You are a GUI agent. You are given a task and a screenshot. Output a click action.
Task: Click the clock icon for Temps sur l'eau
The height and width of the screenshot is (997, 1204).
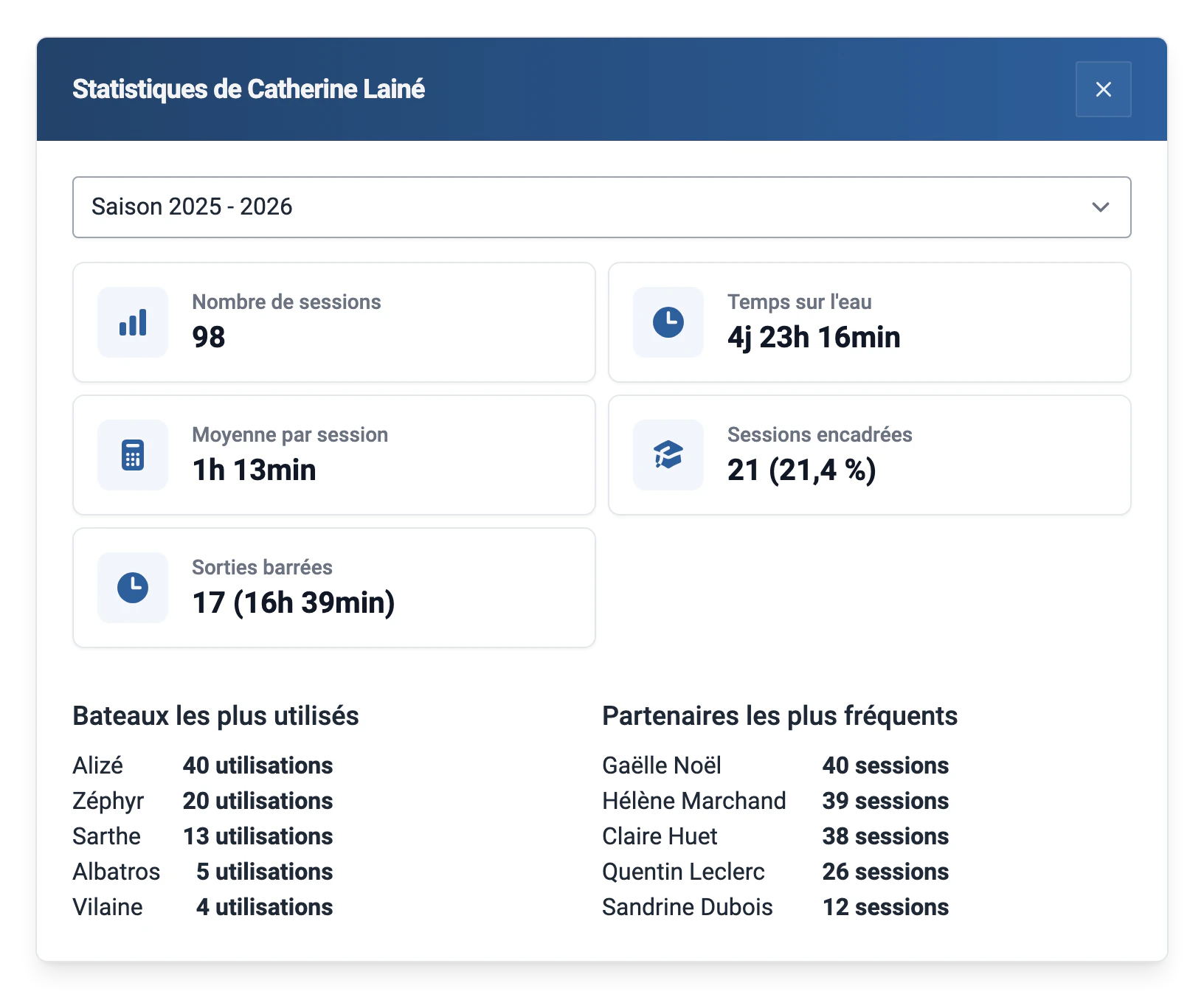pyautogui.click(x=668, y=322)
